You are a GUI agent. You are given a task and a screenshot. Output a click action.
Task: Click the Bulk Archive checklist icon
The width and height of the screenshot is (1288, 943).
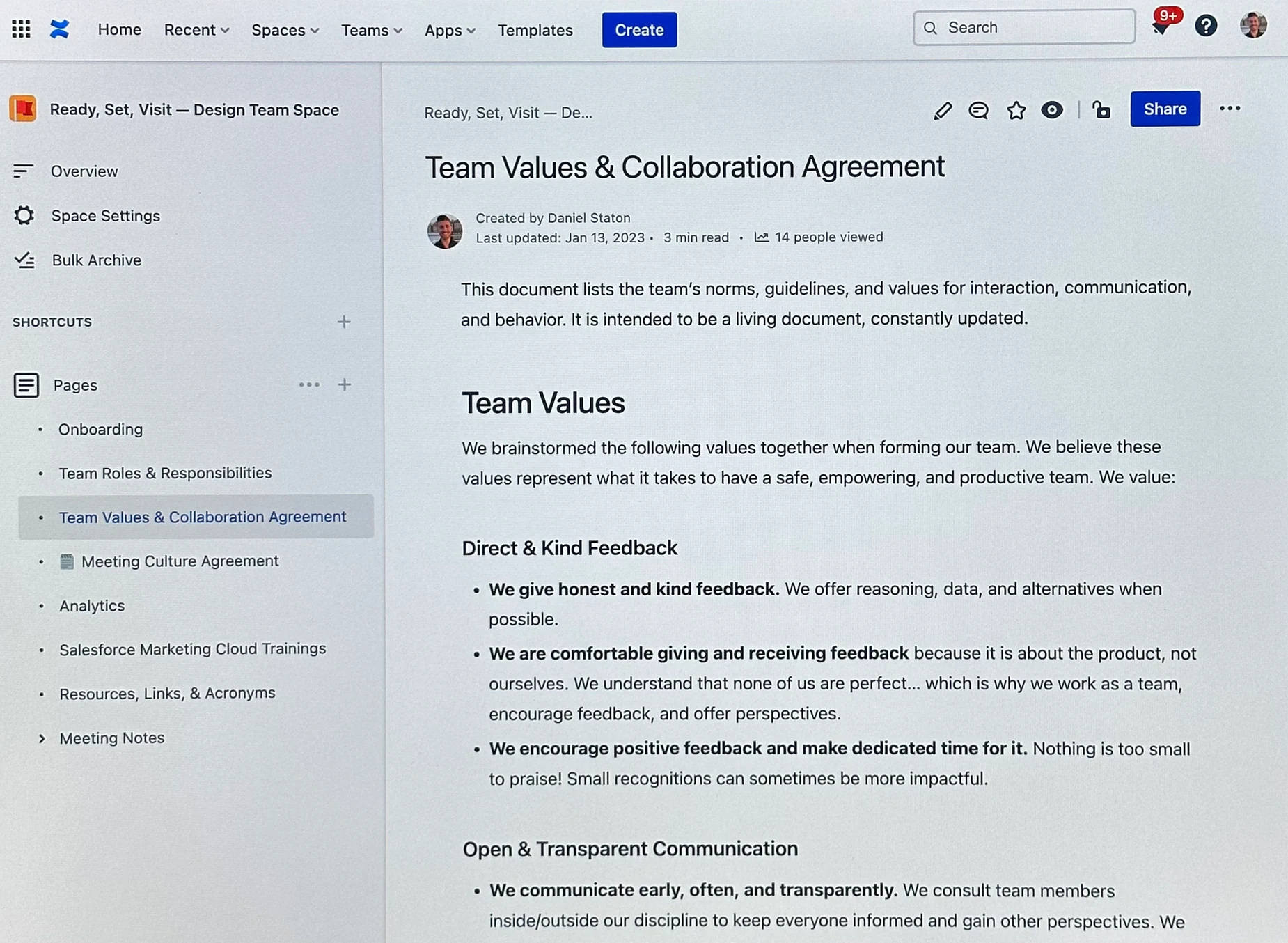click(24, 260)
